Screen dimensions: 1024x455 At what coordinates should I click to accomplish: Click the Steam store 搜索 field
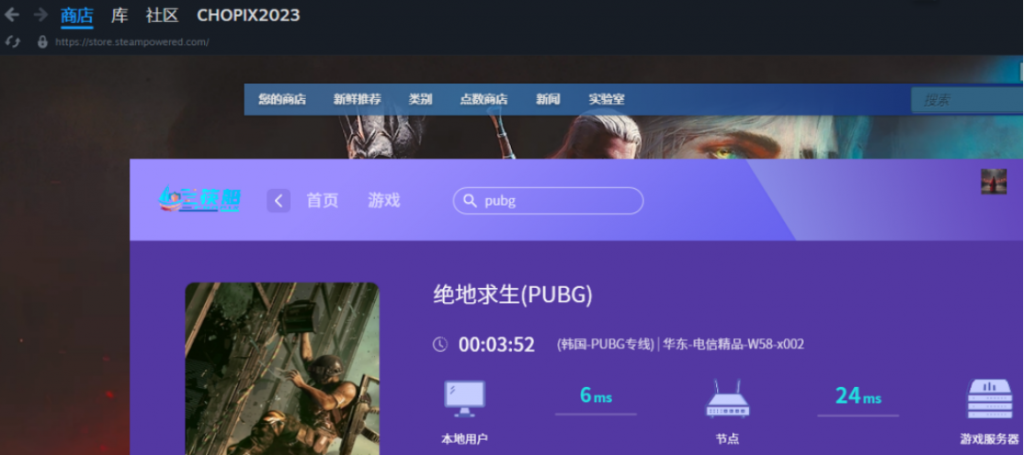[x=967, y=100]
